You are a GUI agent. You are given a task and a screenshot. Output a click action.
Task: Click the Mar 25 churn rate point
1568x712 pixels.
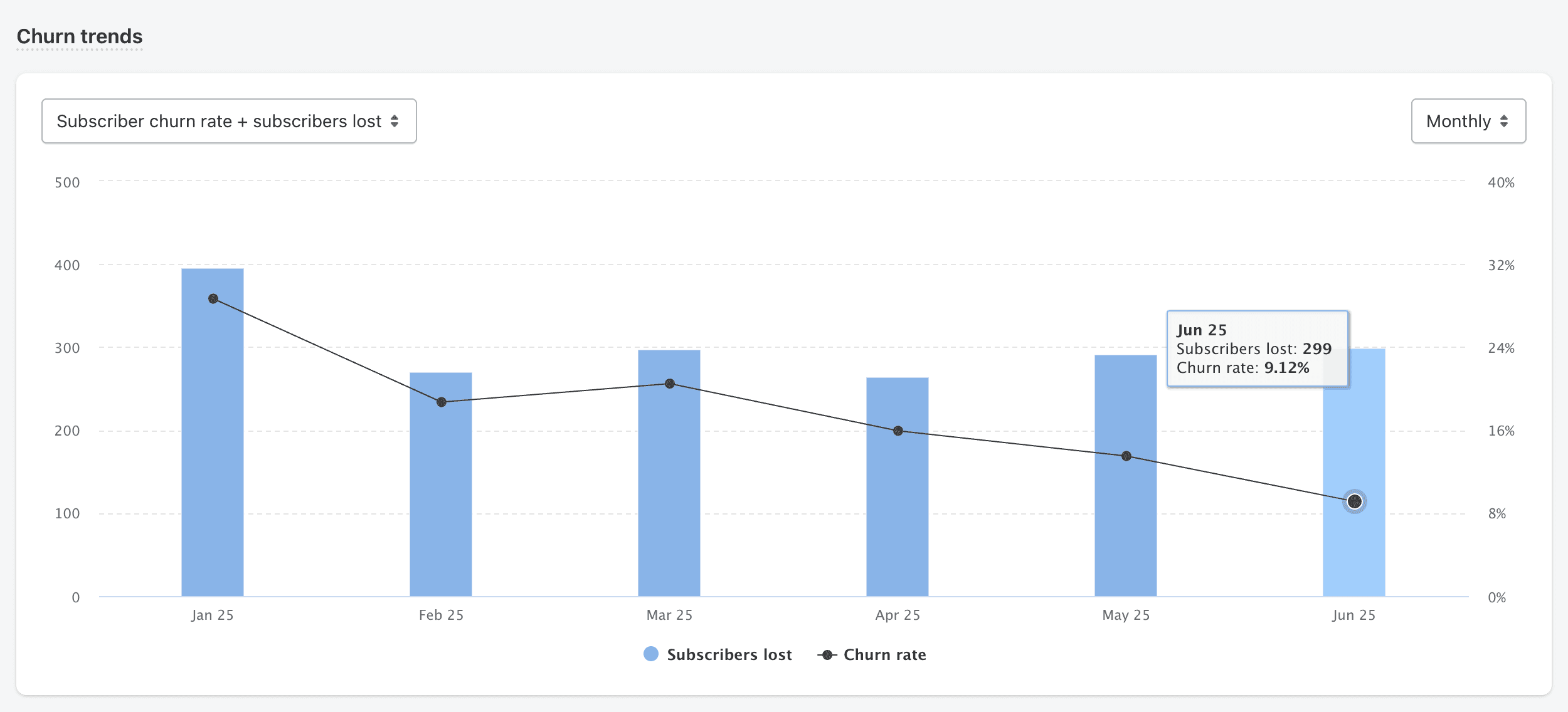(x=670, y=384)
